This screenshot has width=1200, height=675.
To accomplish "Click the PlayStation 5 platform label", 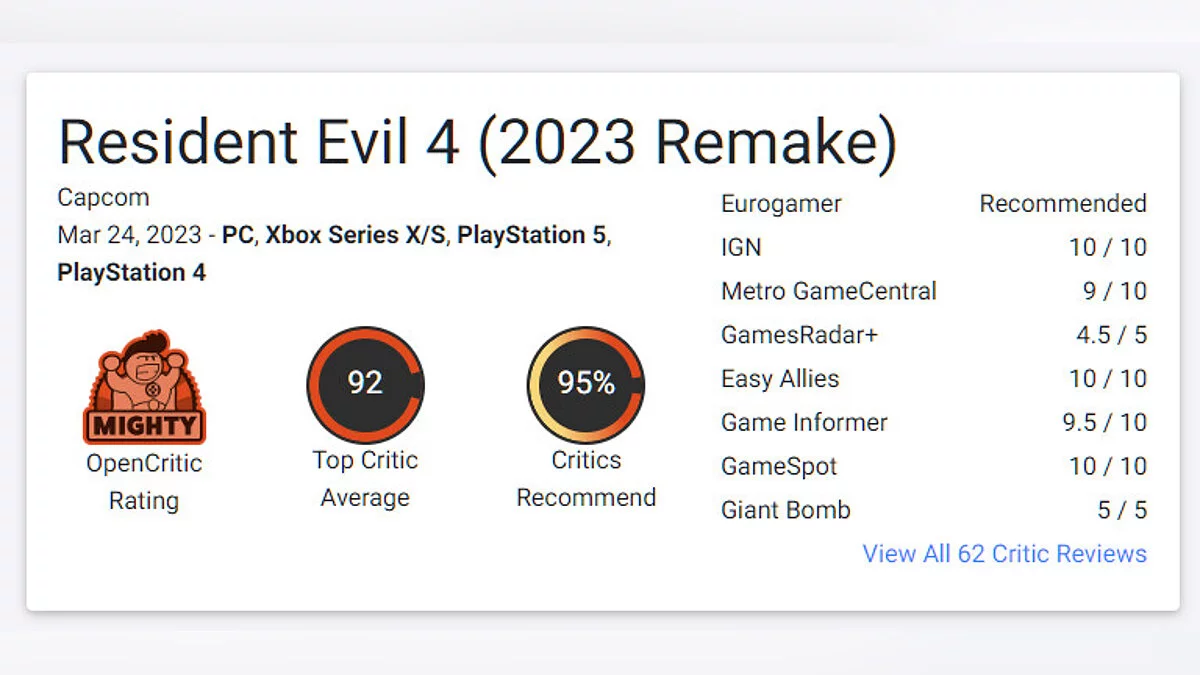I will coord(532,235).
